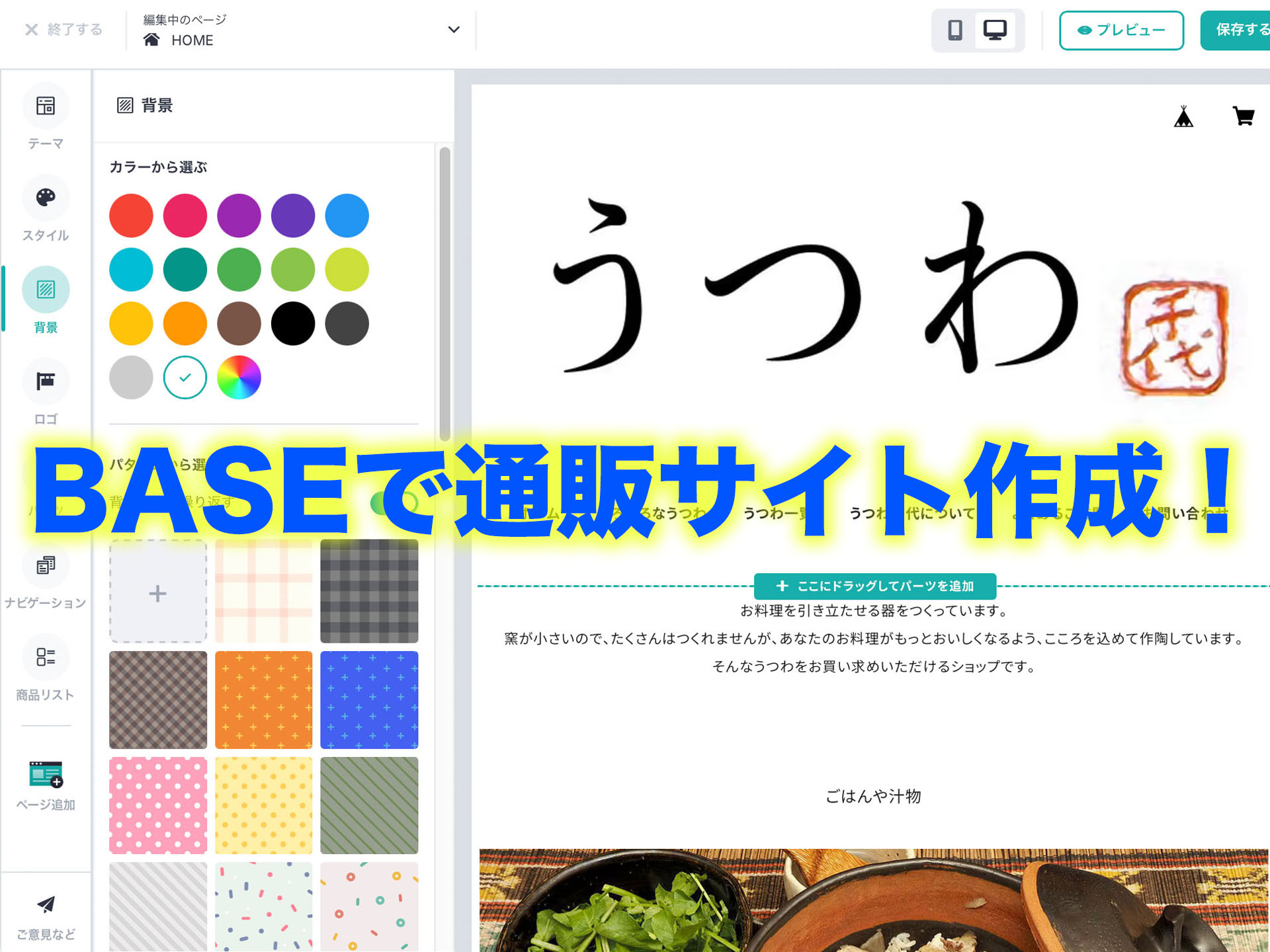Screen dimensions: 1270x952
Task: Open the ナビゲーション panel
Action: tap(45, 567)
